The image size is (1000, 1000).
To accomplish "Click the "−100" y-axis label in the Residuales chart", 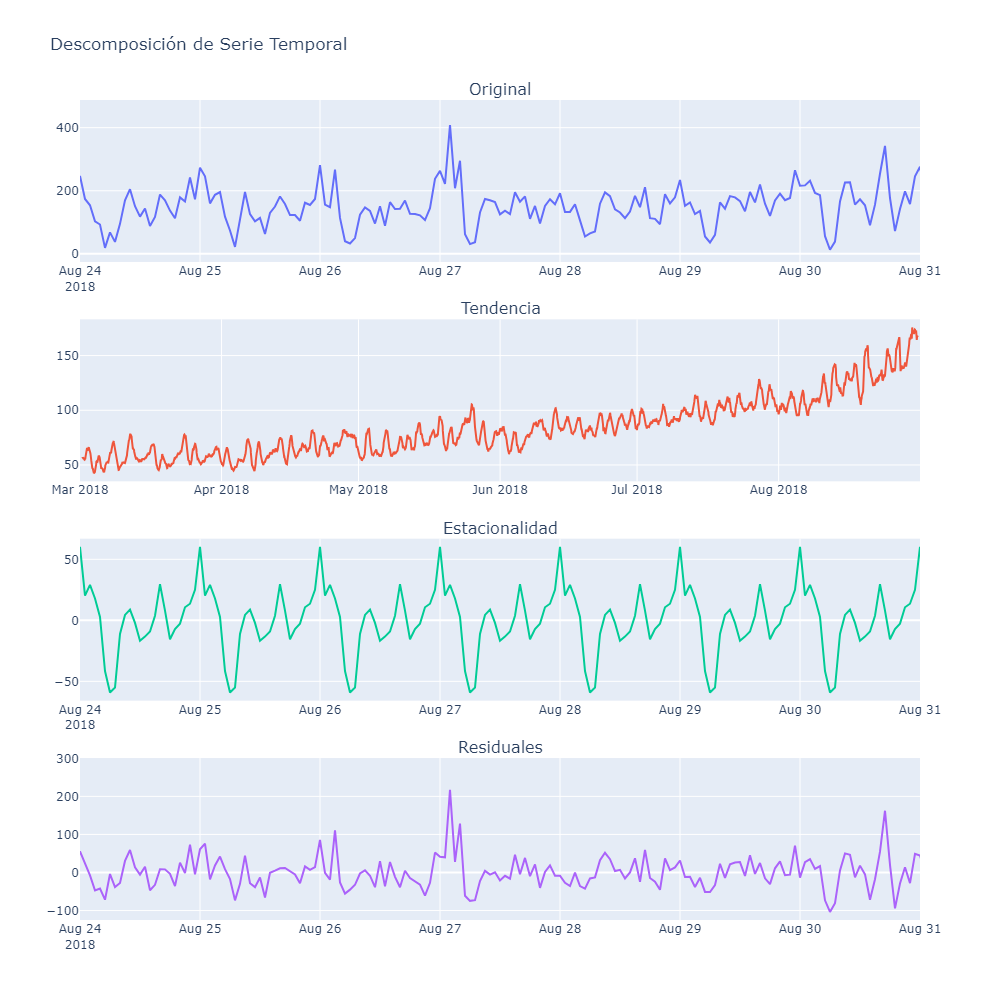I will (63, 911).
